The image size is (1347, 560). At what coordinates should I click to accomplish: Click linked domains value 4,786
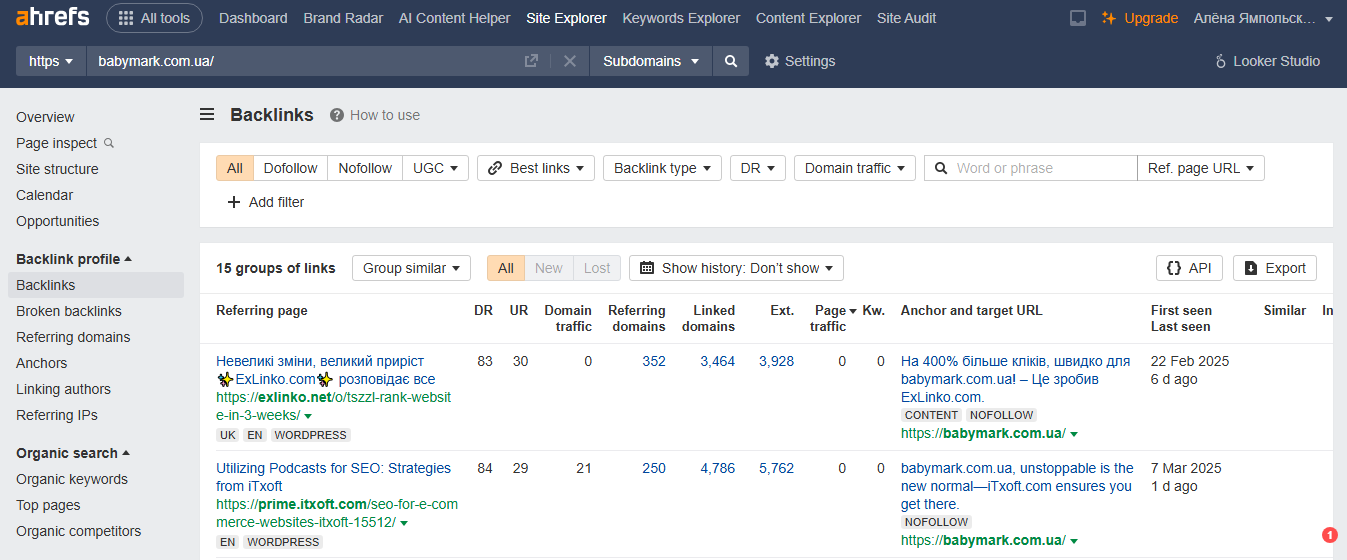(x=717, y=468)
